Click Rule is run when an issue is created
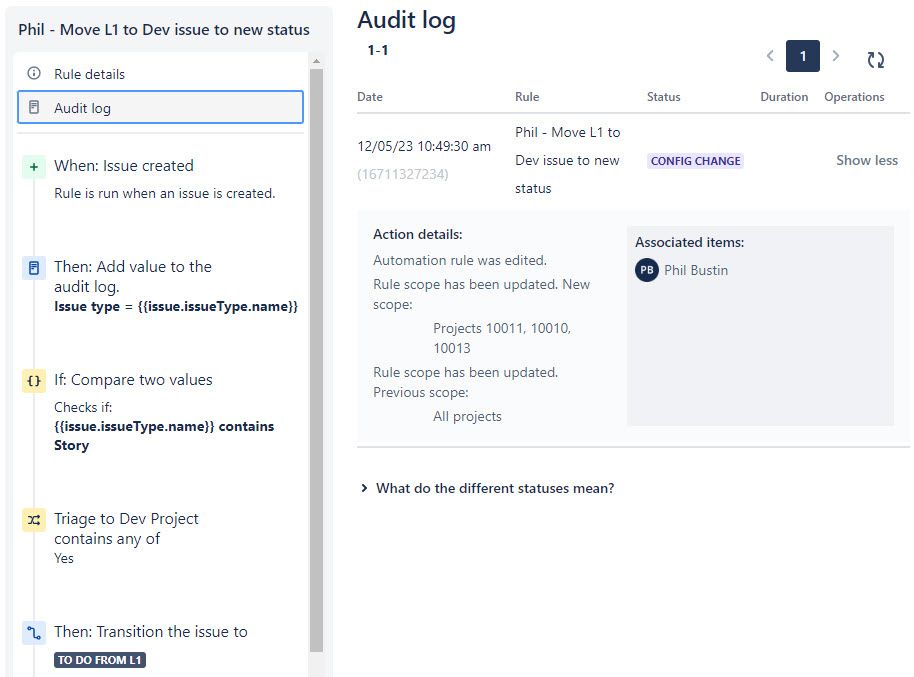The image size is (914, 677). click(164, 193)
